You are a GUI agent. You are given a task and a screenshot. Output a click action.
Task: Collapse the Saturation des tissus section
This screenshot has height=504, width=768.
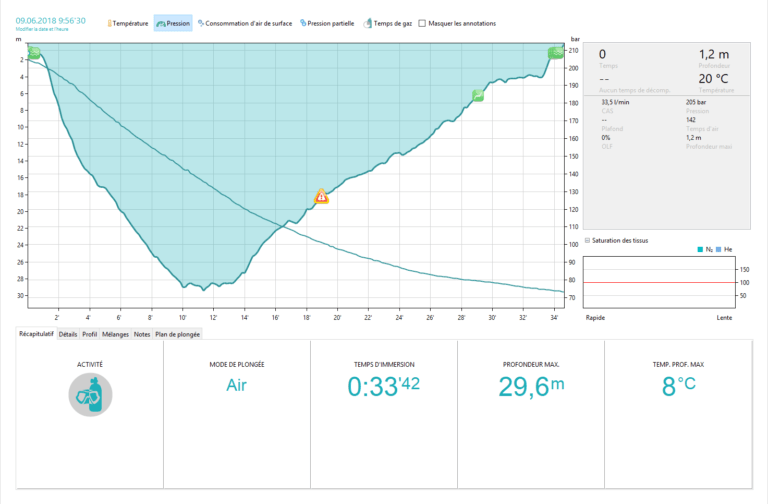click(x=587, y=240)
